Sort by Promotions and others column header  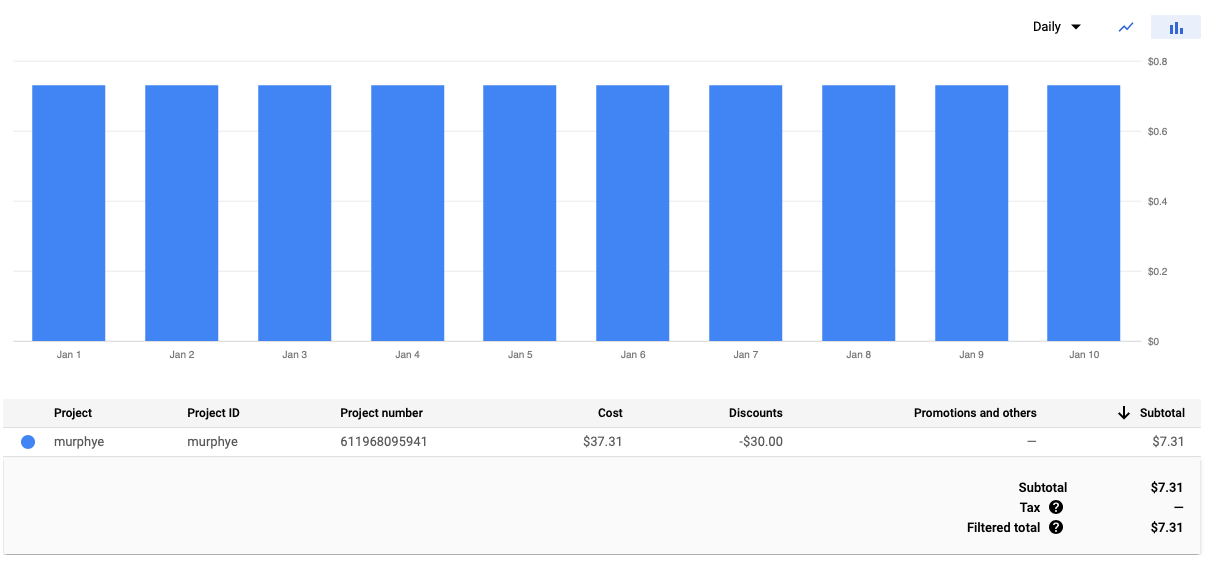[975, 413]
